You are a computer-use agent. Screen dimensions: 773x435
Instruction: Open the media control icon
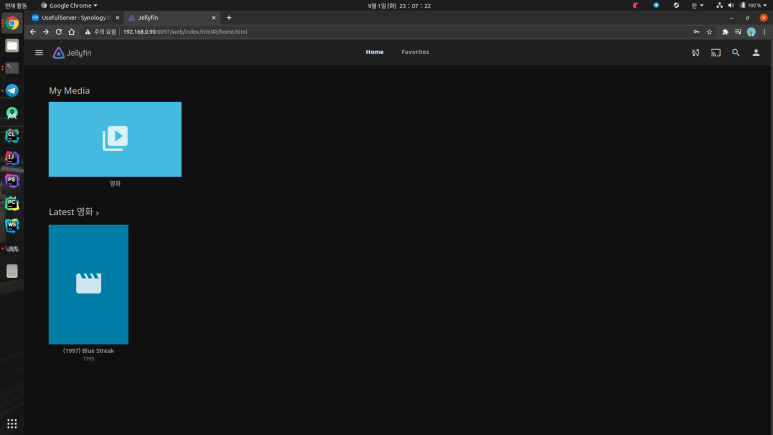coord(738,32)
